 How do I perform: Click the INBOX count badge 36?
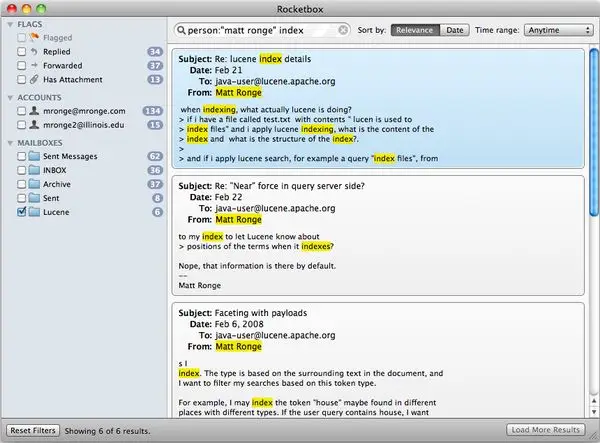coord(155,170)
